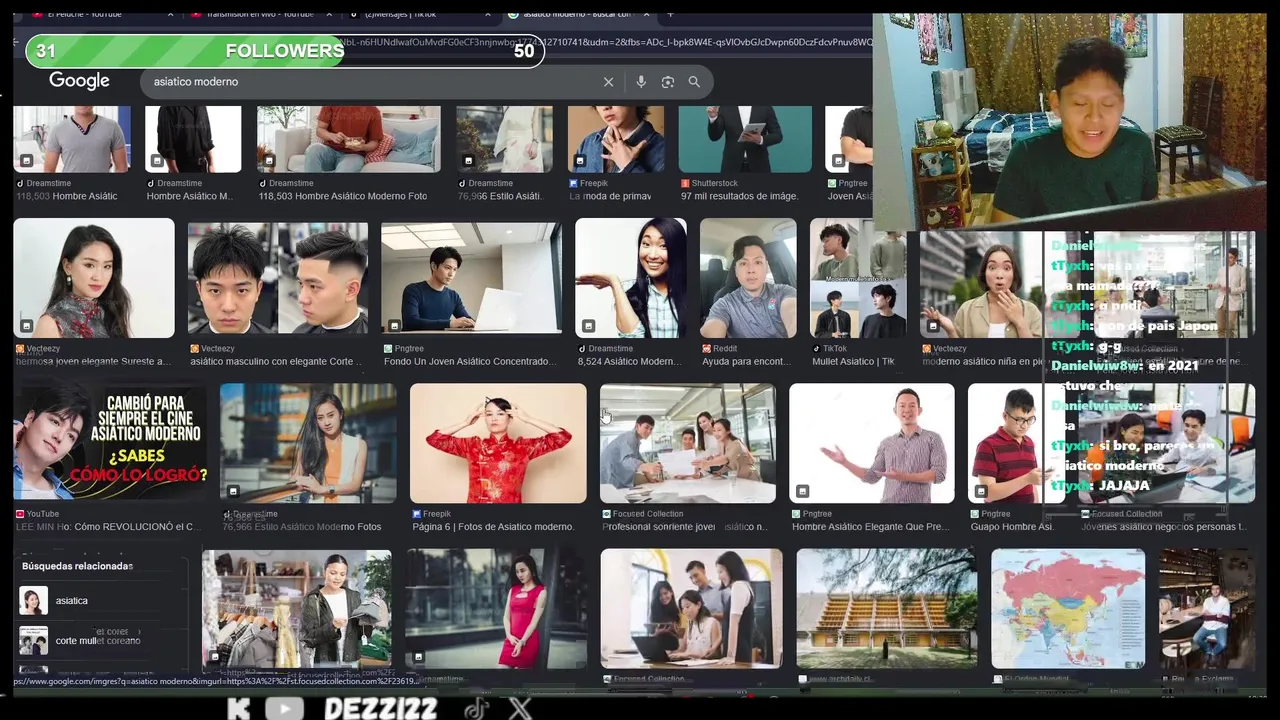This screenshot has height=720, width=1280.
Task: Click the 'Búsquedas relacionadas' heading
Action: tap(78, 566)
